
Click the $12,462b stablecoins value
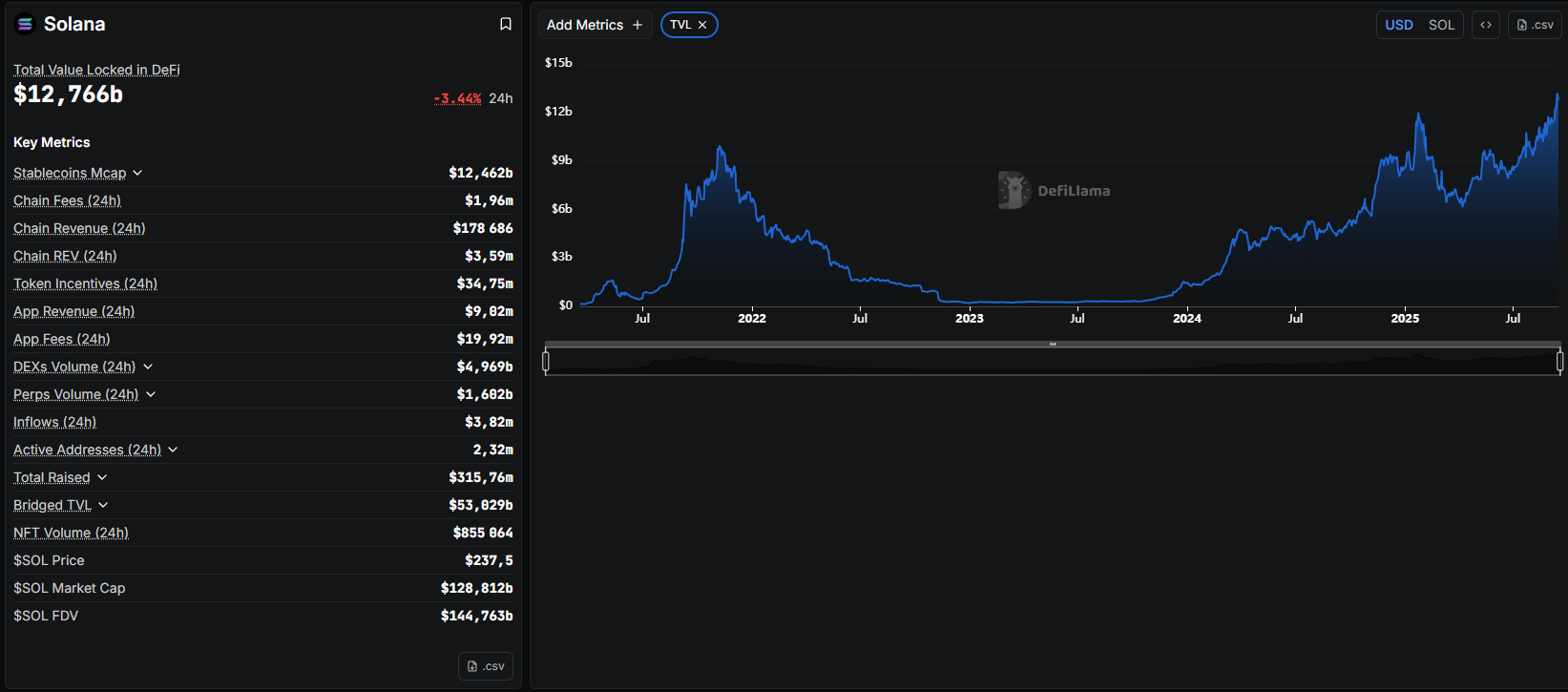pos(481,173)
